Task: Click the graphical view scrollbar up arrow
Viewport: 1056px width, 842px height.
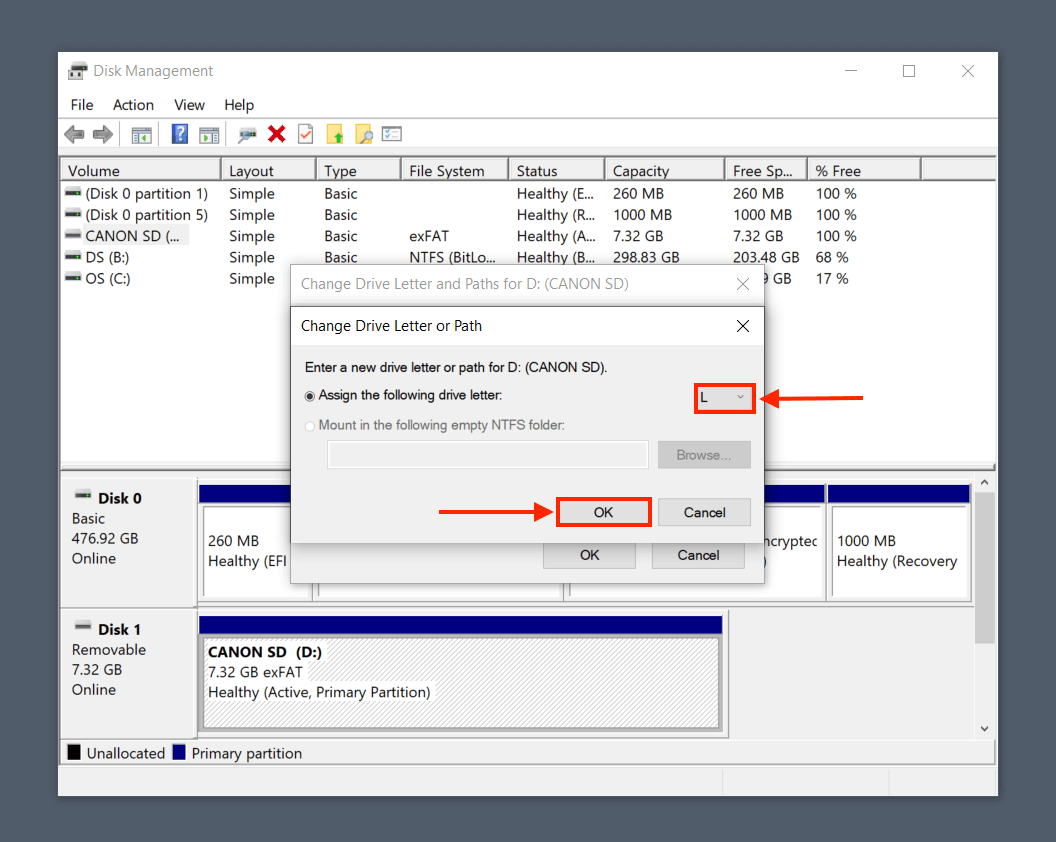Action: point(985,482)
